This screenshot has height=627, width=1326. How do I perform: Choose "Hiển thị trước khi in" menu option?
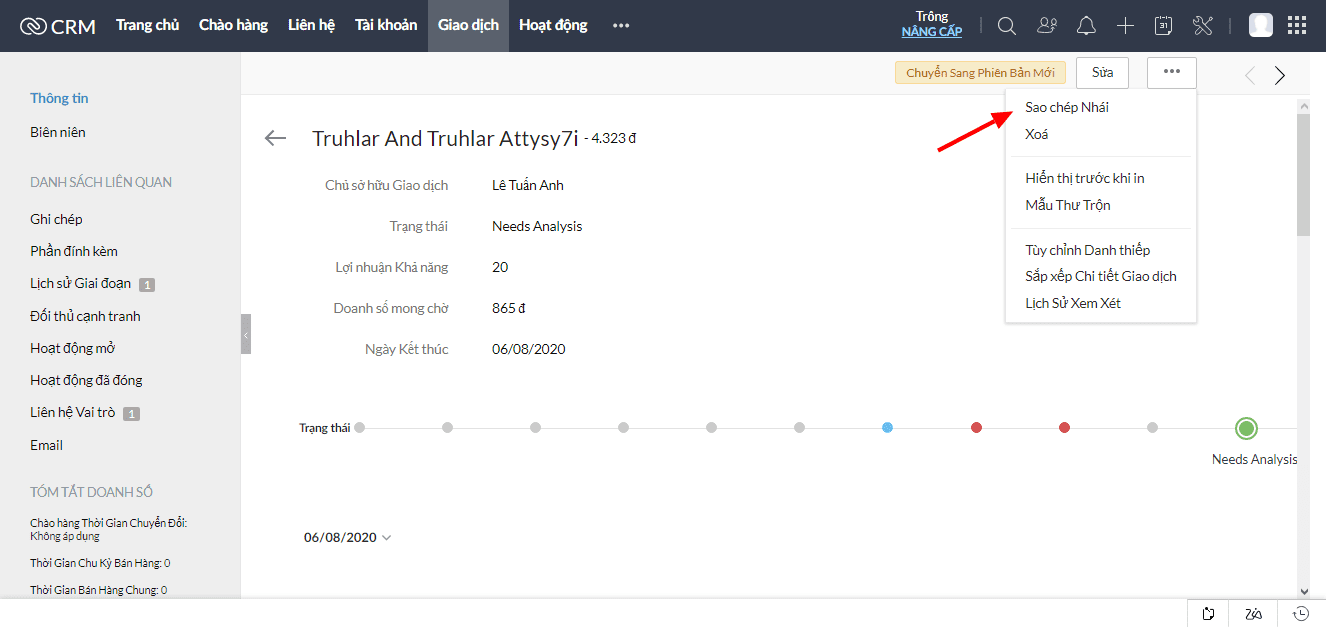(x=1084, y=178)
